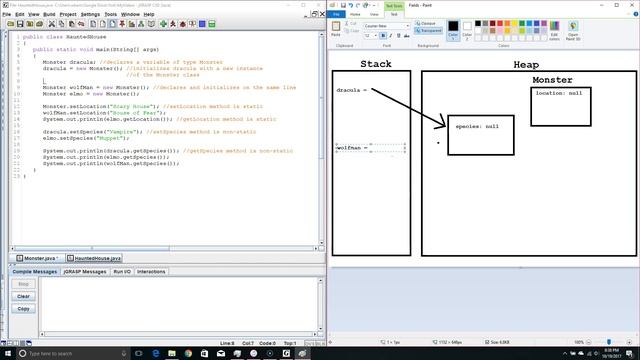
Task: Click the Copy icon in jGRASP toolbar
Action: coord(61,24)
